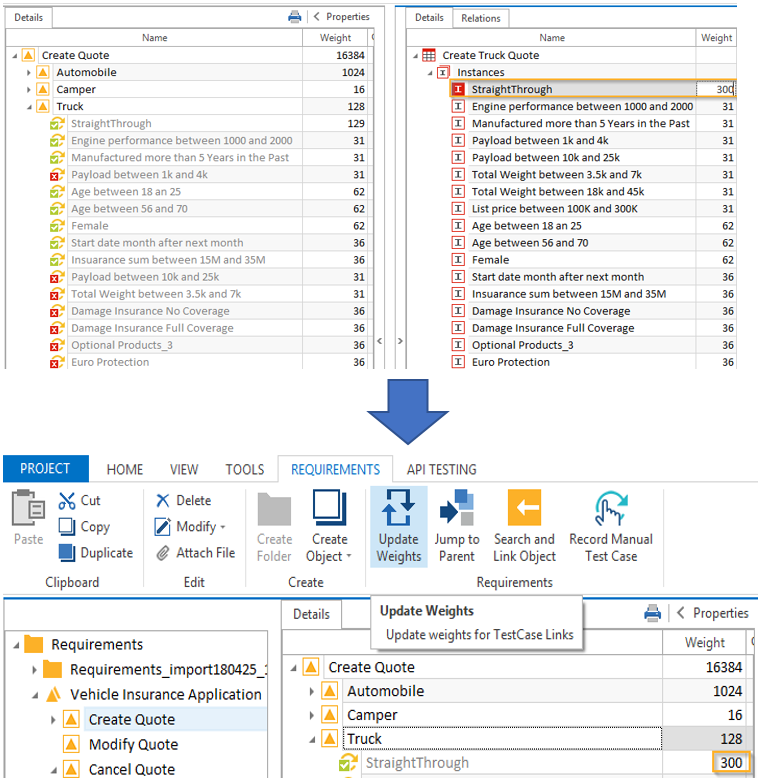Click the Duplicate icon in Clipboard
The image size is (764, 780).
(x=67, y=553)
